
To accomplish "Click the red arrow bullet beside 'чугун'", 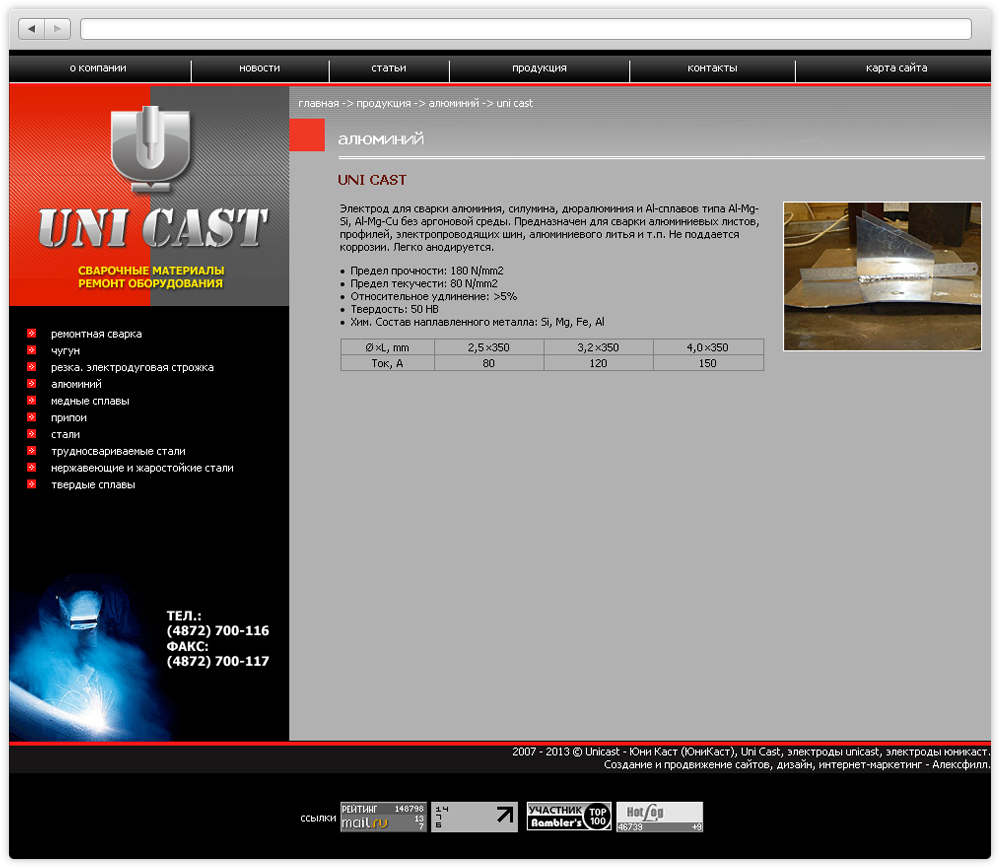I will (x=31, y=350).
